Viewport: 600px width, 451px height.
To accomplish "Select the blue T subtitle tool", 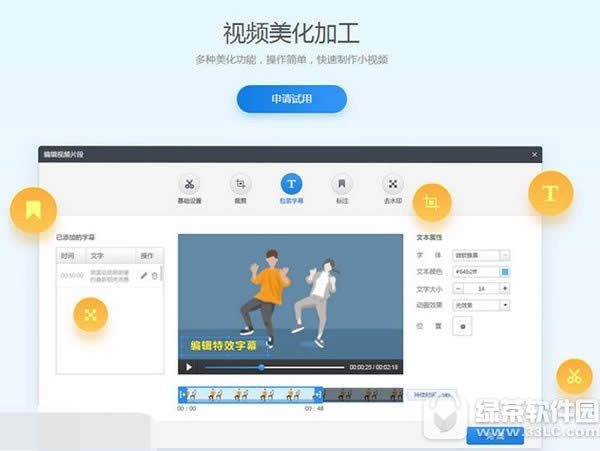I will point(292,184).
